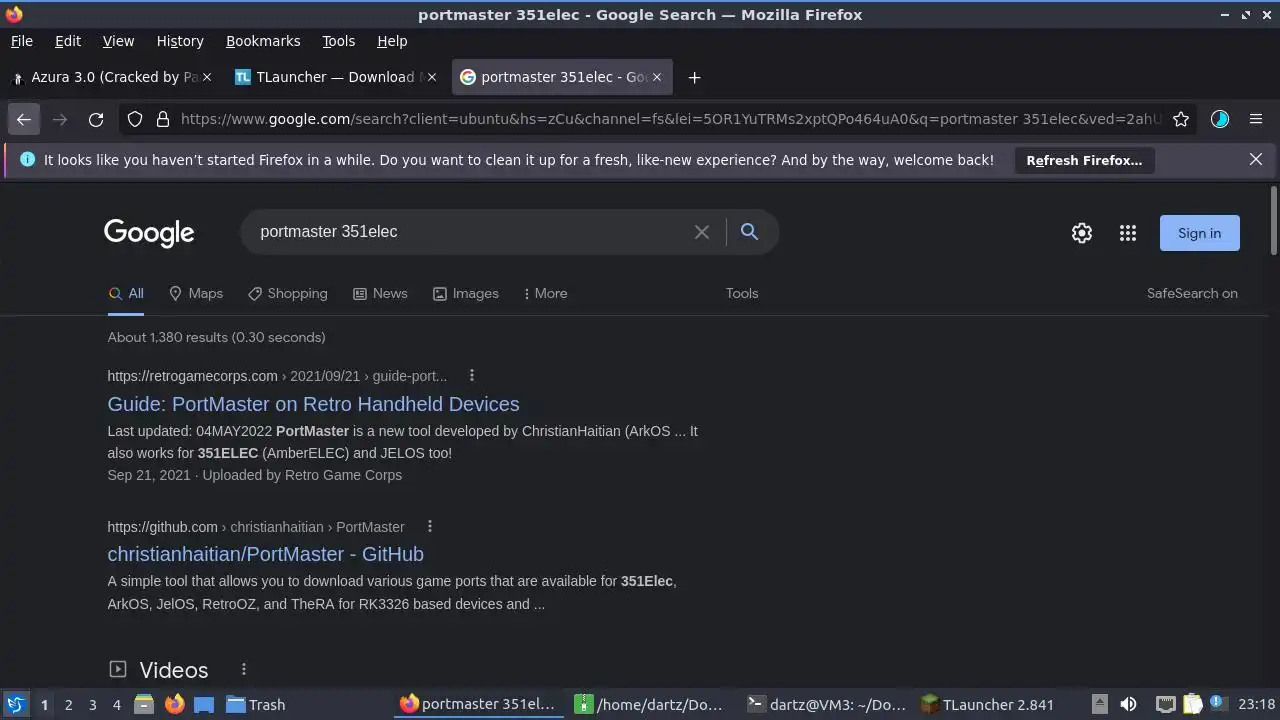Expand the More search filters dropdown
1280x720 pixels.
[545, 293]
